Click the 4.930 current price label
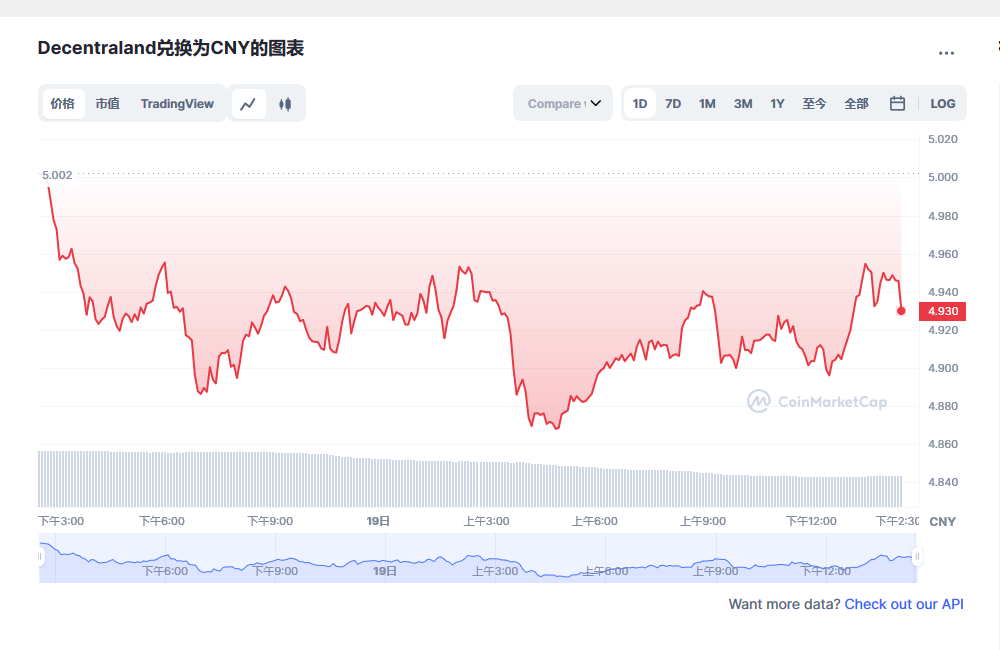This screenshot has height=650, width=1000. click(943, 311)
